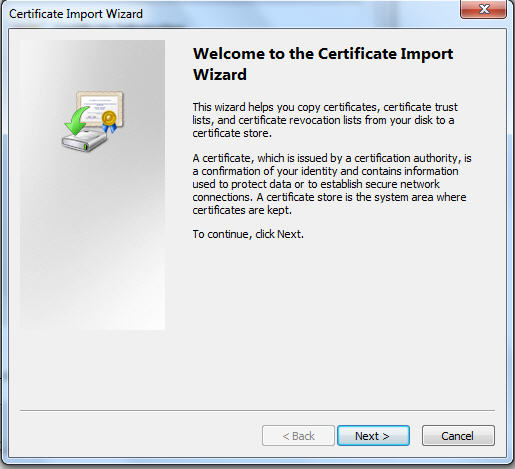The width and height of the screenshot is (515, 469).
Task: Click the grayed-out < Back button
Action: pos(298,435)
